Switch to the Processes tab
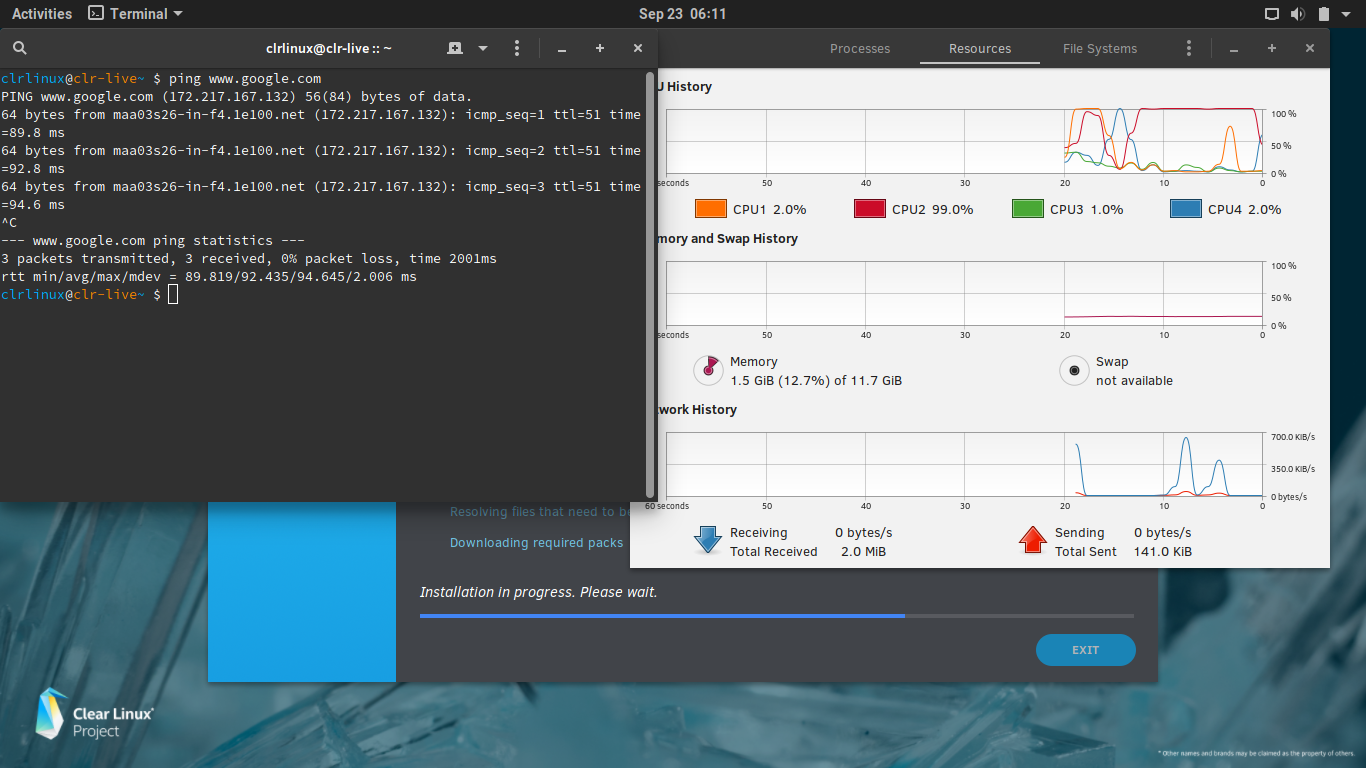The height and width of the screenshot is (768, 1366). [x=859, y=48]
